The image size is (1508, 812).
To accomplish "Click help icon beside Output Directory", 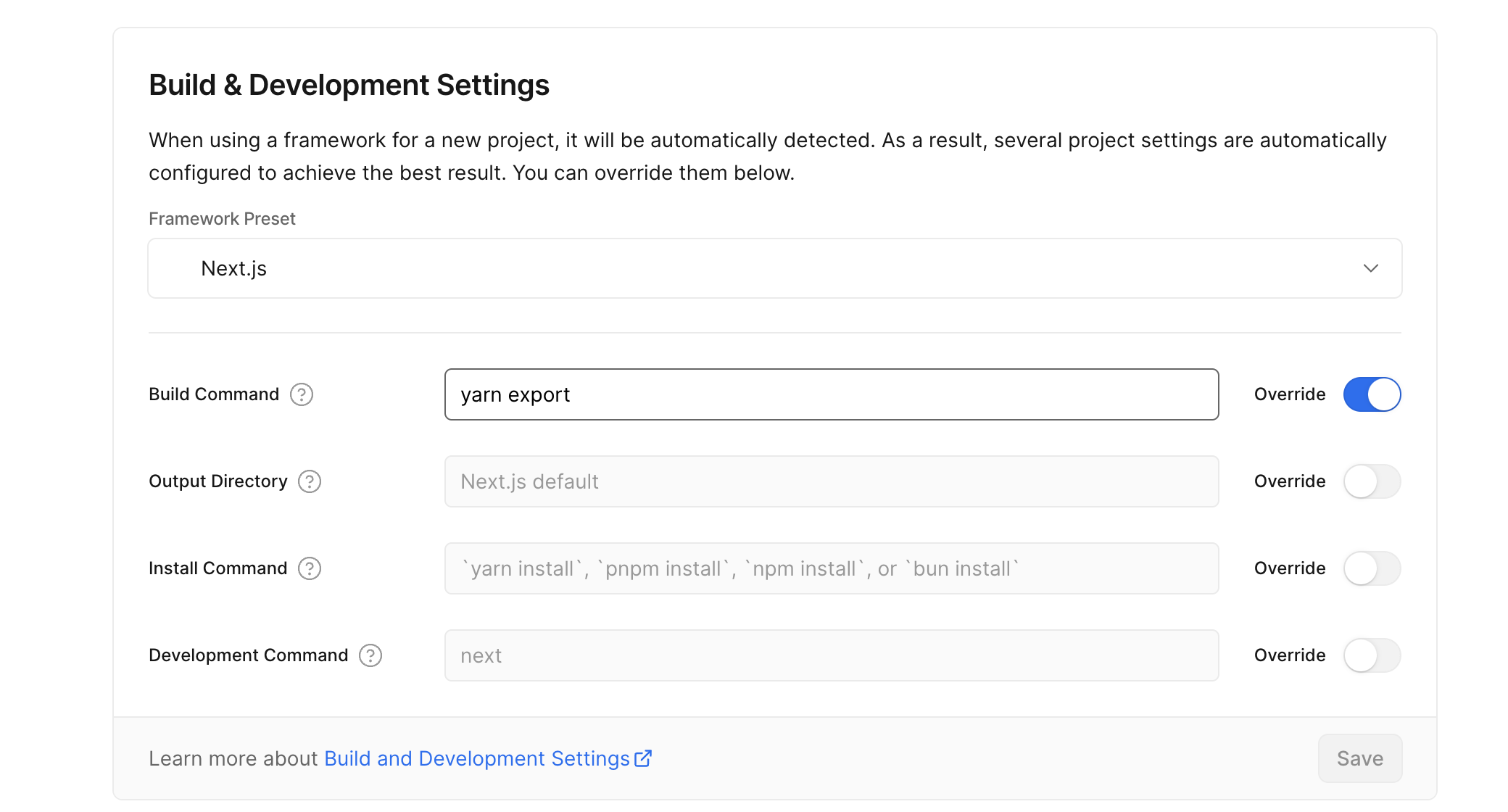I will pyautogui.click(x=310, y=481).
